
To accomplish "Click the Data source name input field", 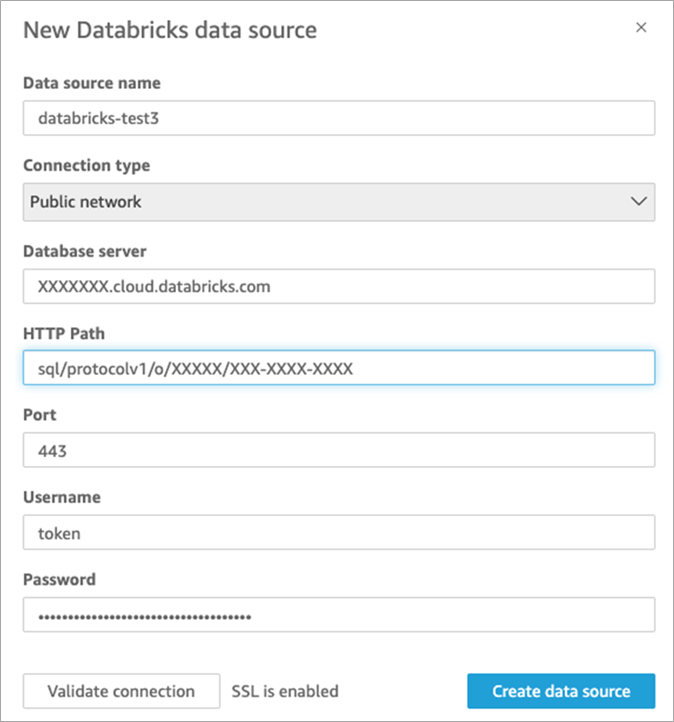I will pyautogui.click(x=339, y=118).
